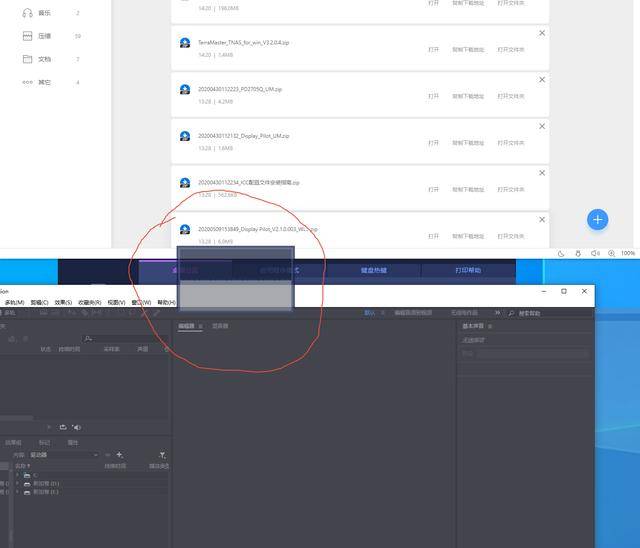Click the blue plus new-download button

[x=598, y=220]
